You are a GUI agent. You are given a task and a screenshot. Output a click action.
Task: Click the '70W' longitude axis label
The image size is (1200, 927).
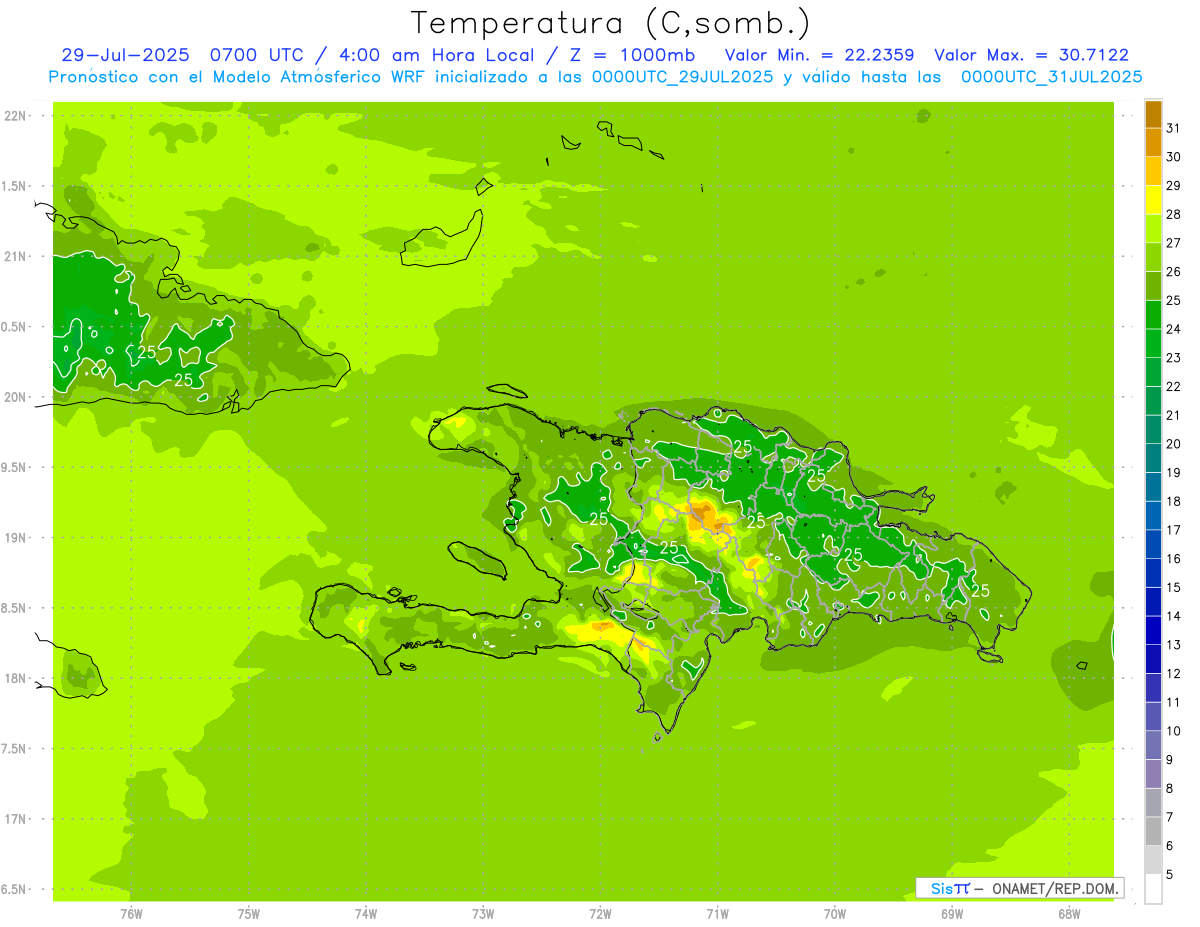pyautogui.click(x=834, y=914)
